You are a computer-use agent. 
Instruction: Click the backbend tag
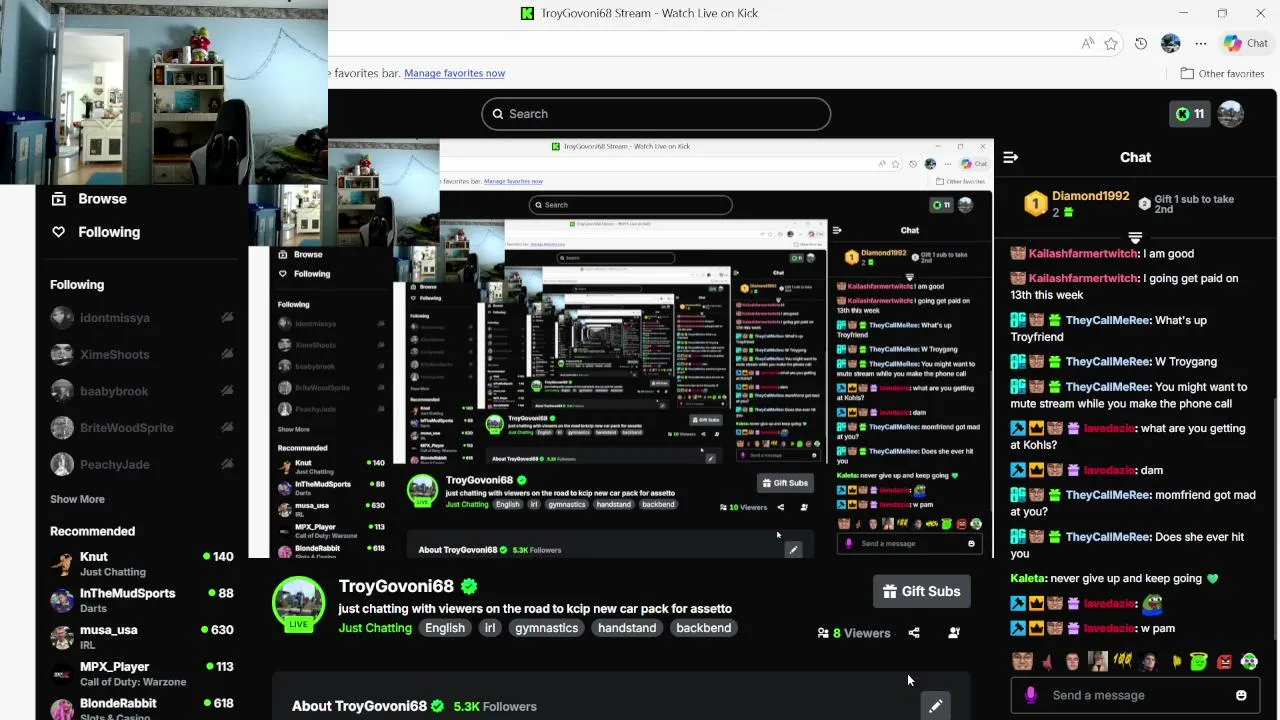[703, 628]
